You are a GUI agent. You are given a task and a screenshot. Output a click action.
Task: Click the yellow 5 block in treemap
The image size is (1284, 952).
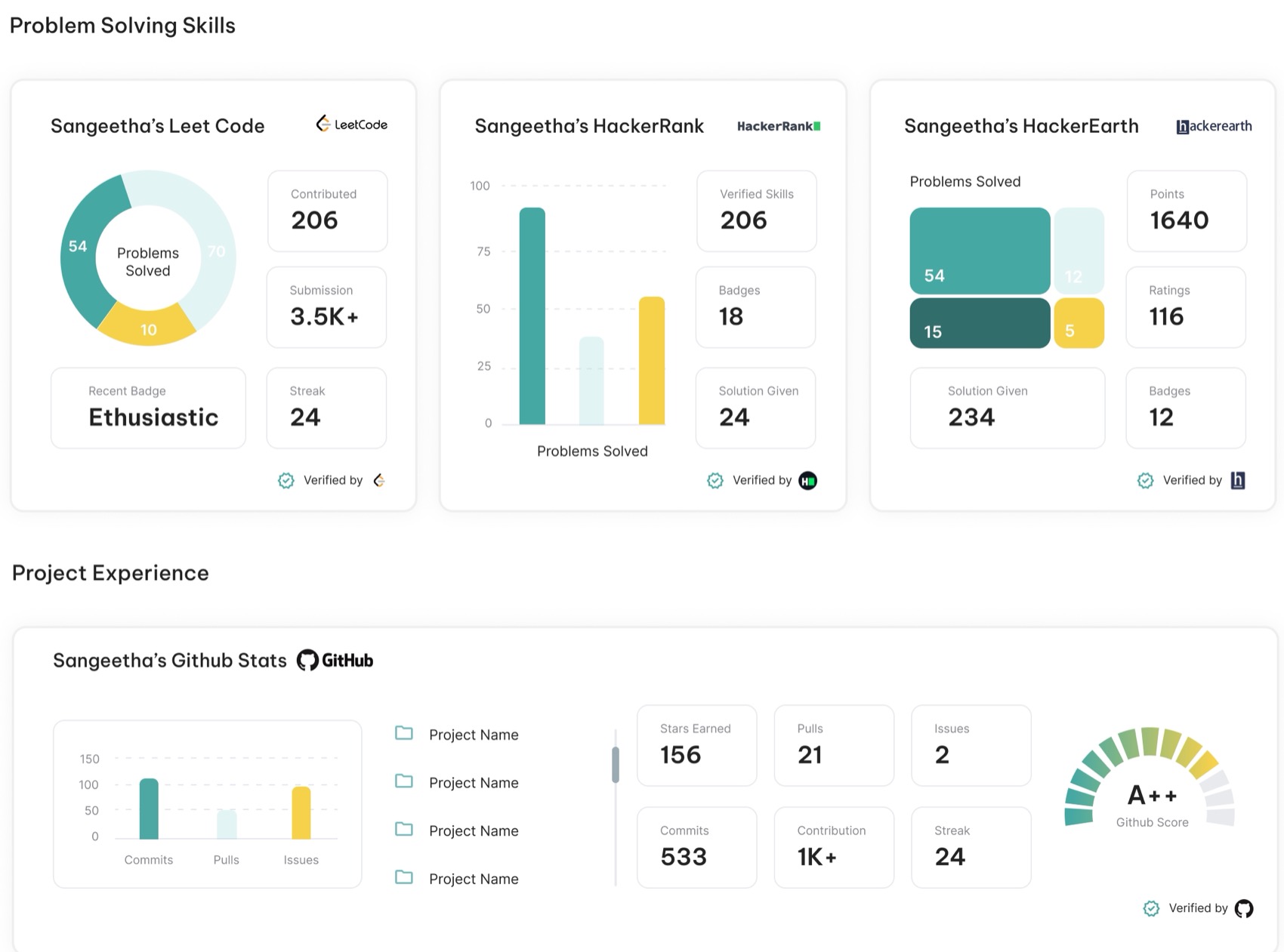(1079, 323)
